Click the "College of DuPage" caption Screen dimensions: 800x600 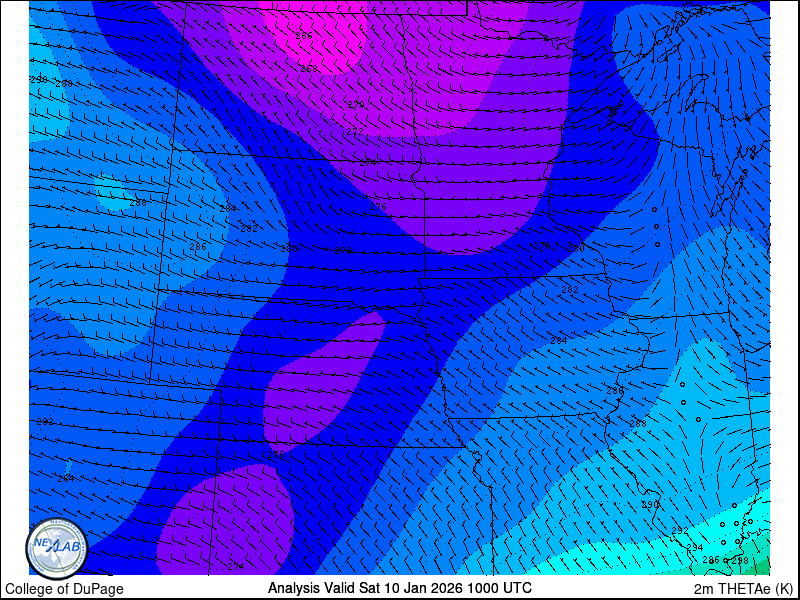click(x=64, y=589)
